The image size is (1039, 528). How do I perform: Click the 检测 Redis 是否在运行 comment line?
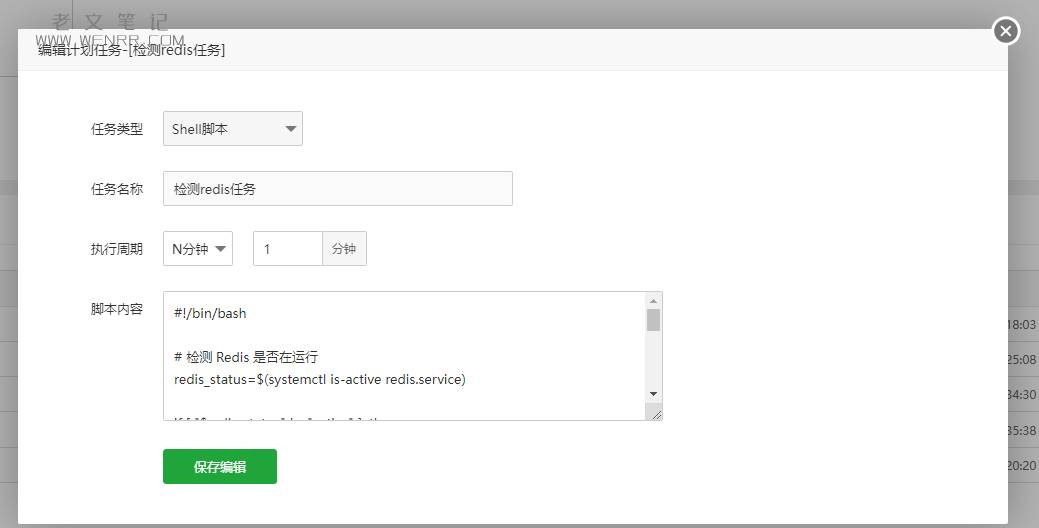[246, 357]
